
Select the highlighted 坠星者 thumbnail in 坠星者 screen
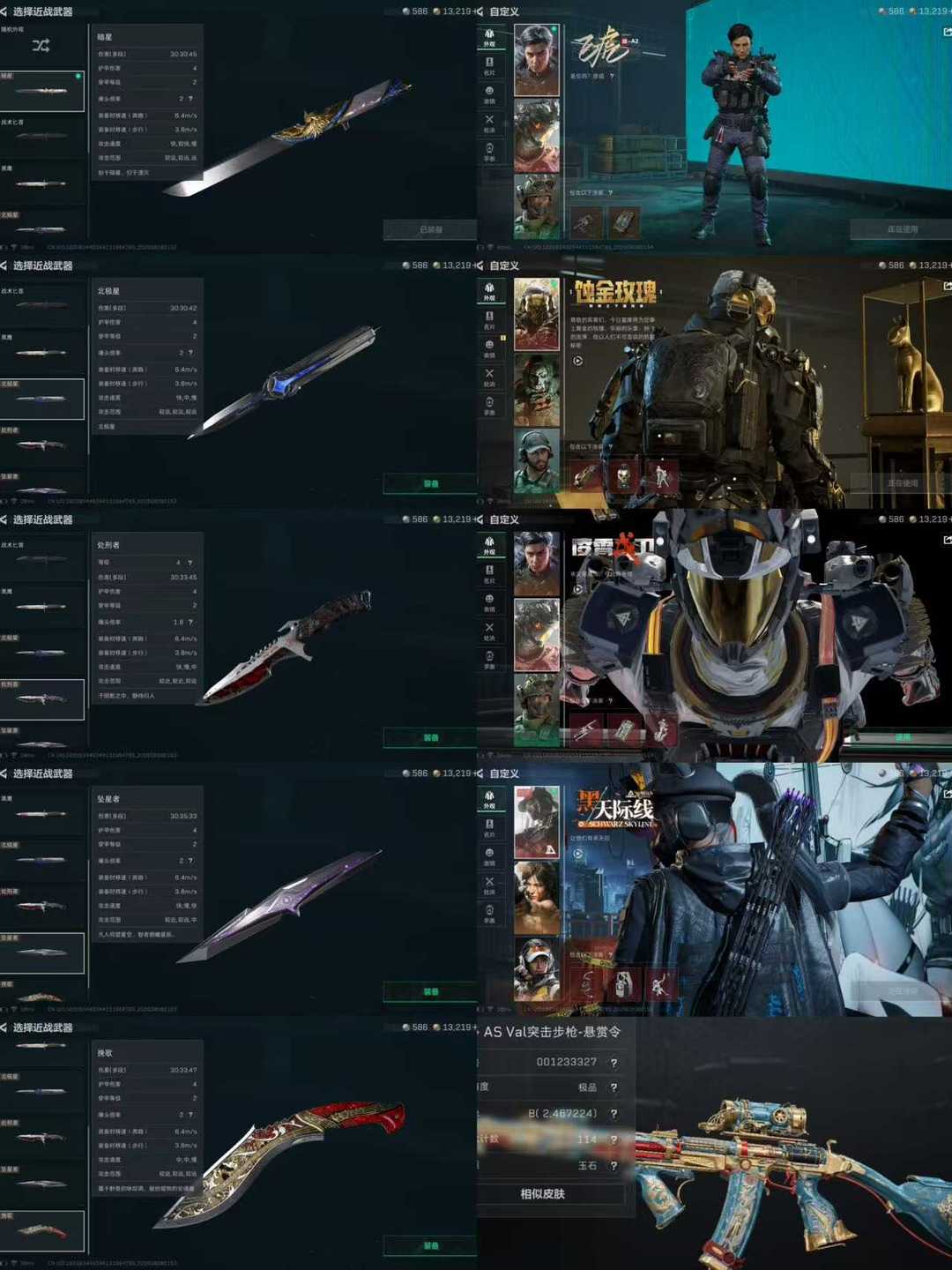[41, 952]
